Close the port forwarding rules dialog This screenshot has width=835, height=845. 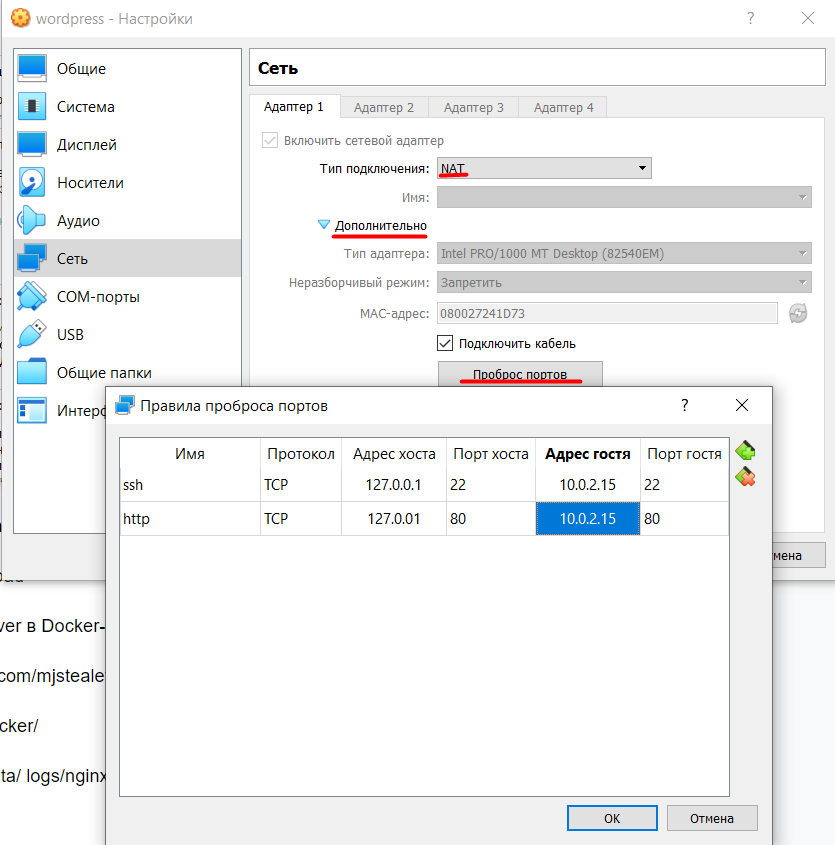742,405
